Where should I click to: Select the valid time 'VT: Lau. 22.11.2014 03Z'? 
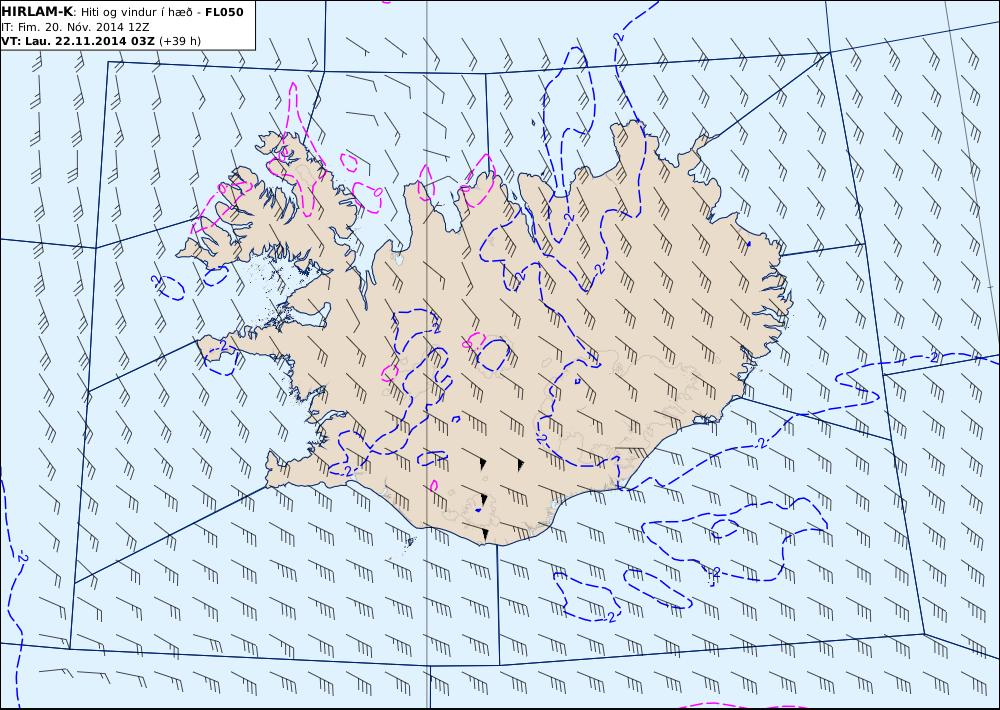[78, 41]
